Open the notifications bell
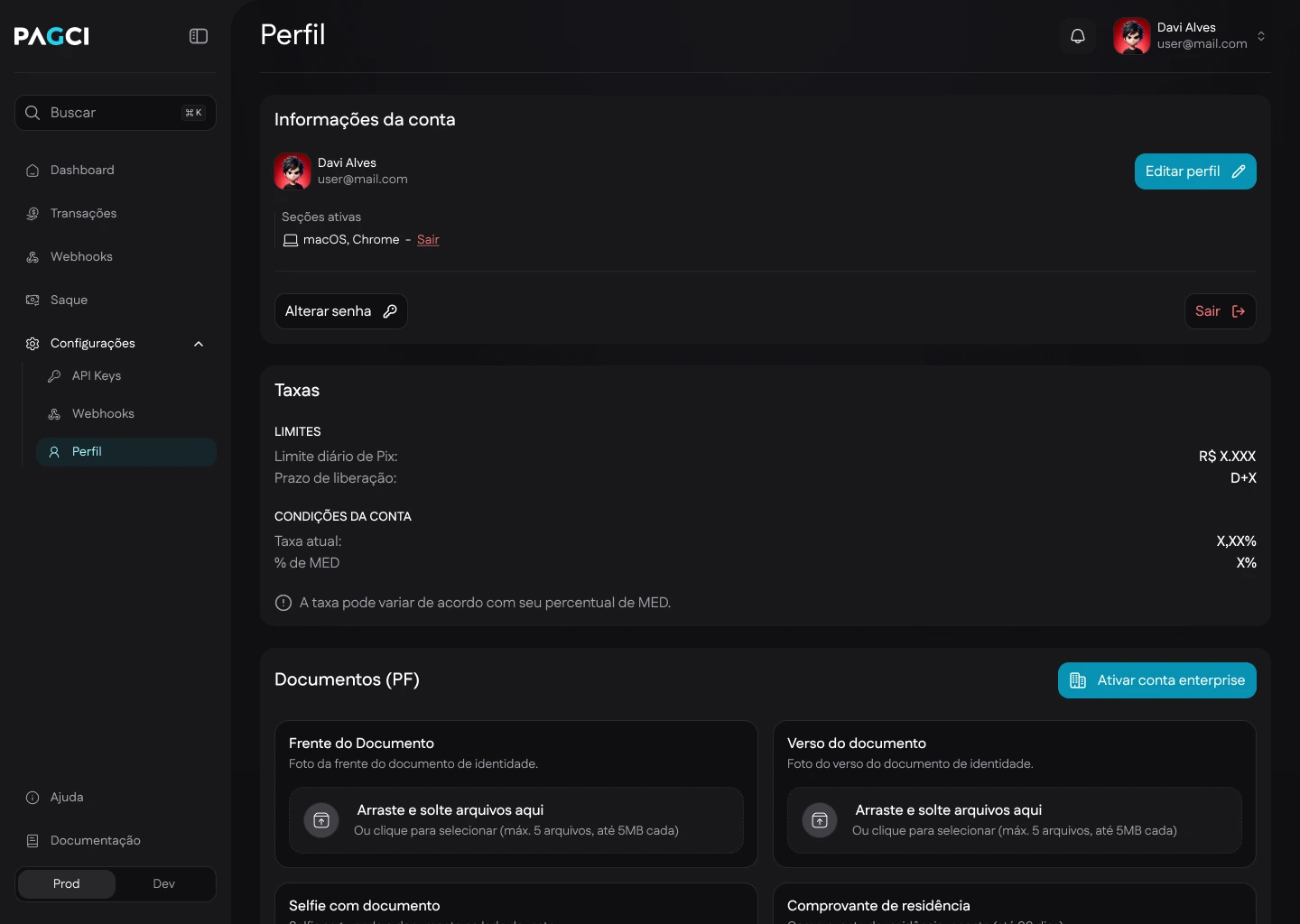 click(x=1078, y=36)
